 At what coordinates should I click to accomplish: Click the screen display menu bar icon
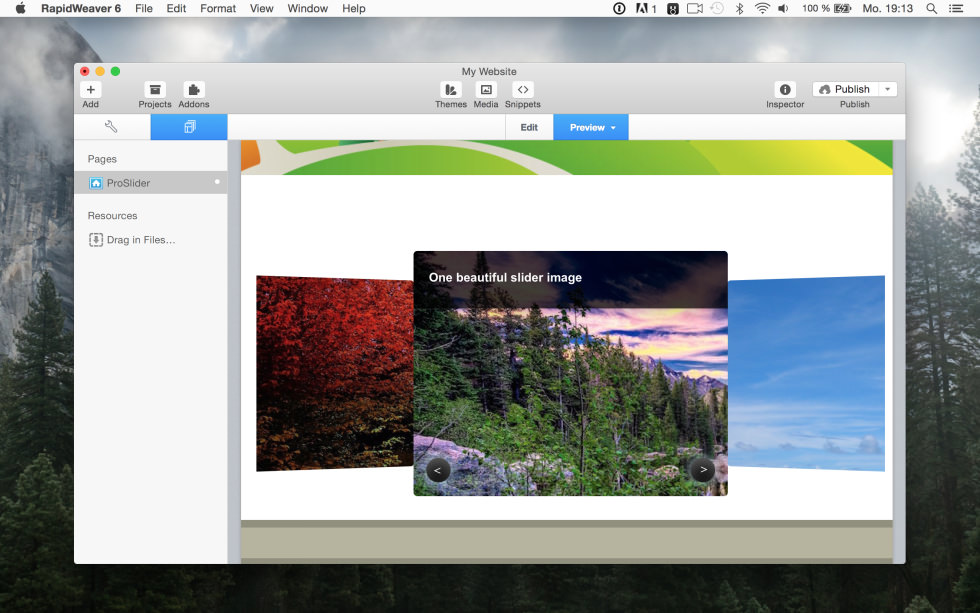(695, 8)
